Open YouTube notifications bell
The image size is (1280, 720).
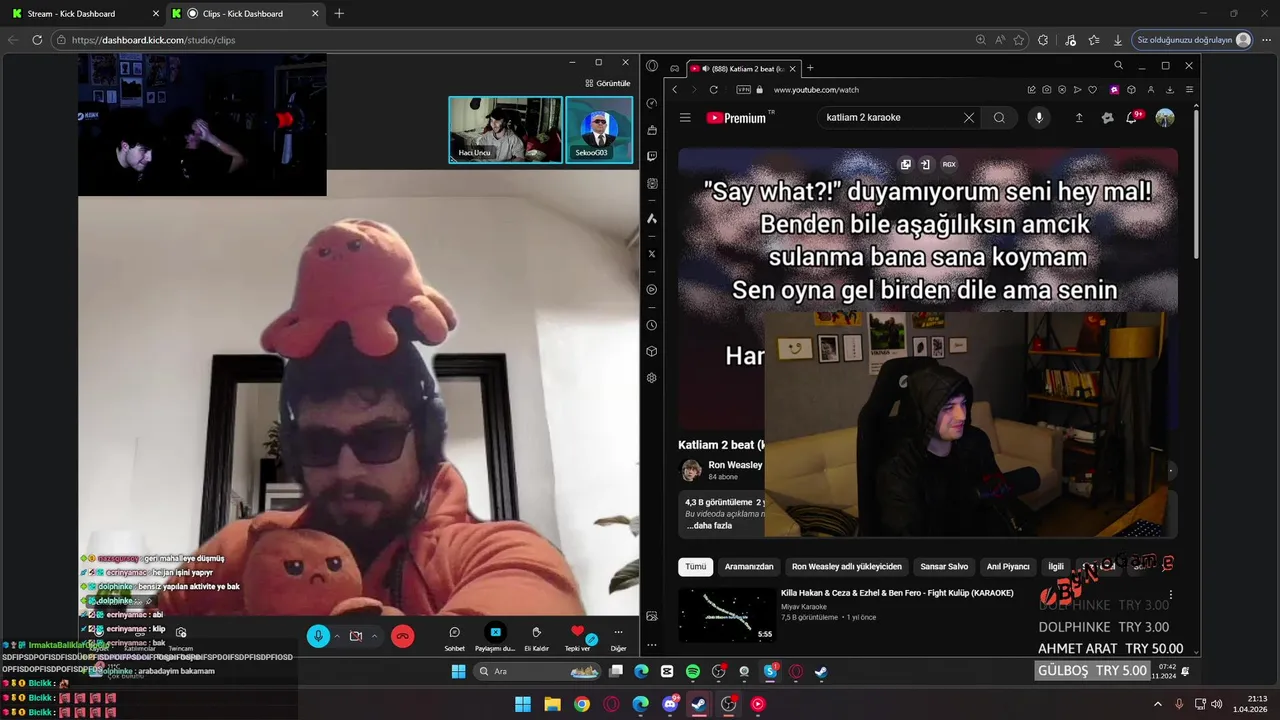click(1132, 117)
